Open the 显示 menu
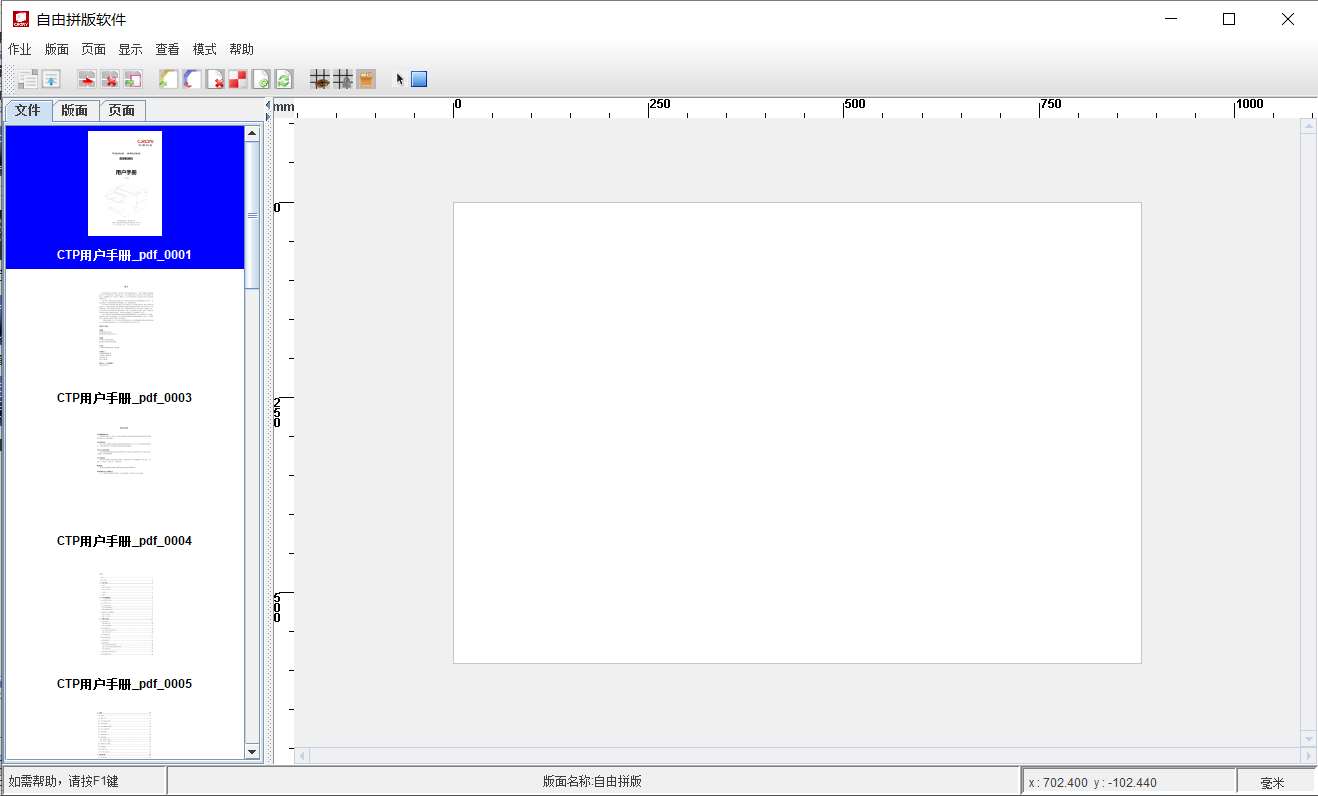Screen dimensions: 1318x796 131,49
